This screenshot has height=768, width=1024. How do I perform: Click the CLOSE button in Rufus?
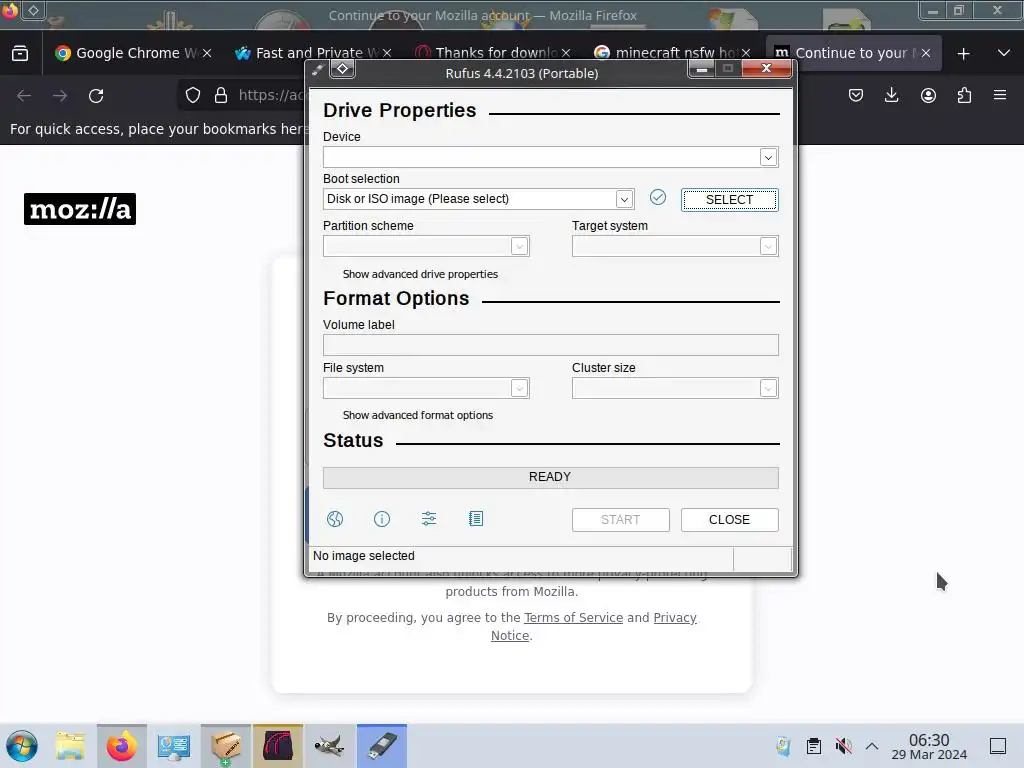(x=729, y=520)
